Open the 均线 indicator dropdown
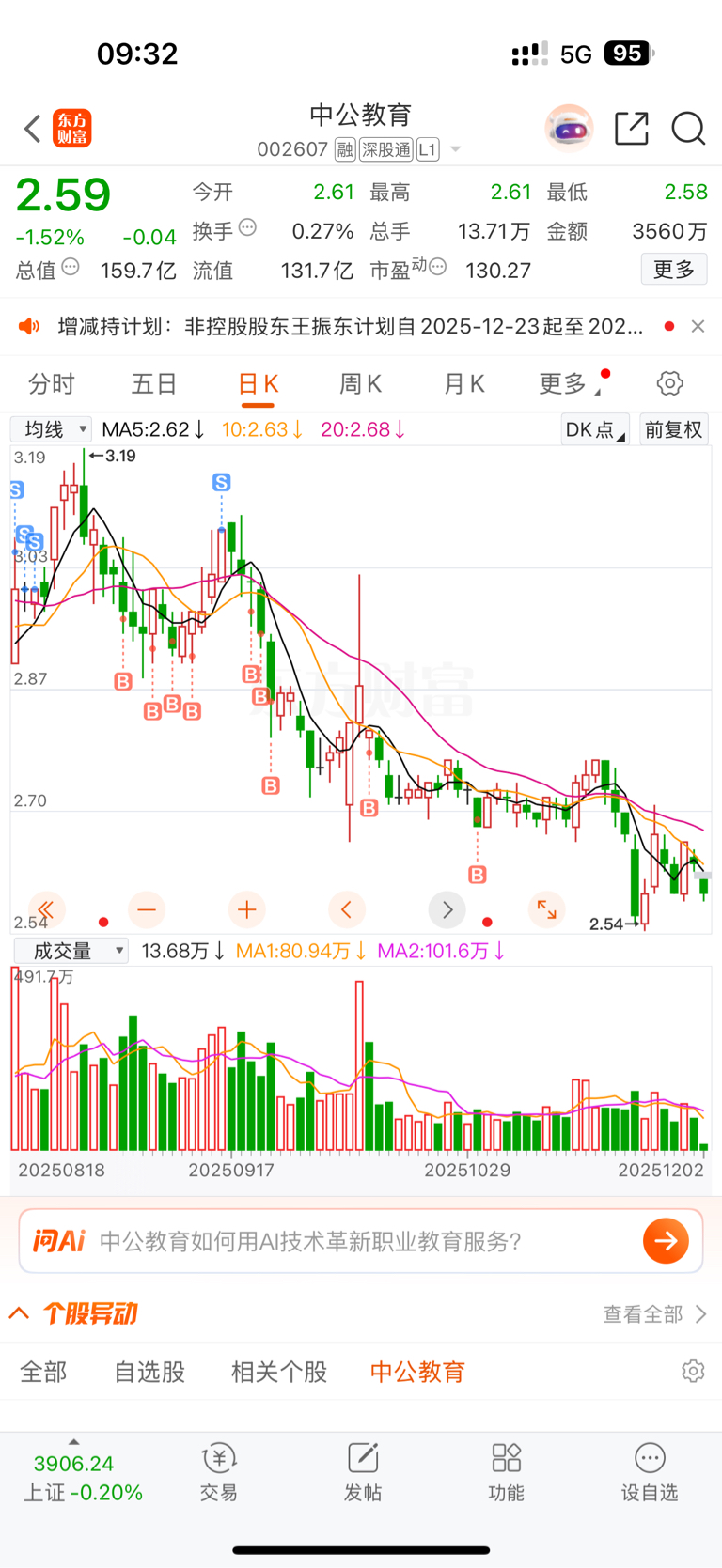The height and width of the screenshot is (1568, 722). click(52, 429)
